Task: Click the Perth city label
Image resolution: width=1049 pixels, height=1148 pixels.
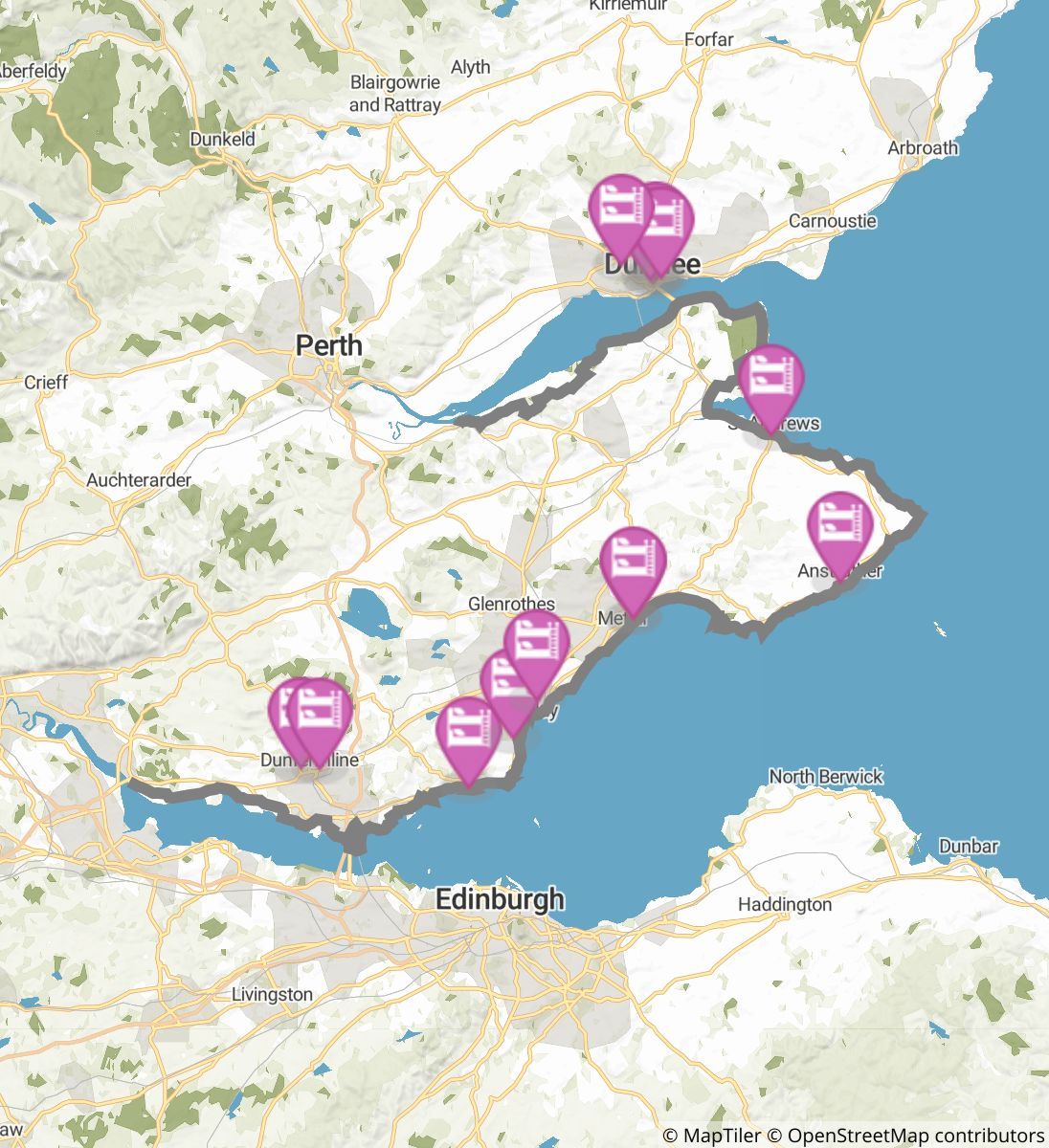Action: pyautogui.click(x=329, y=344)
